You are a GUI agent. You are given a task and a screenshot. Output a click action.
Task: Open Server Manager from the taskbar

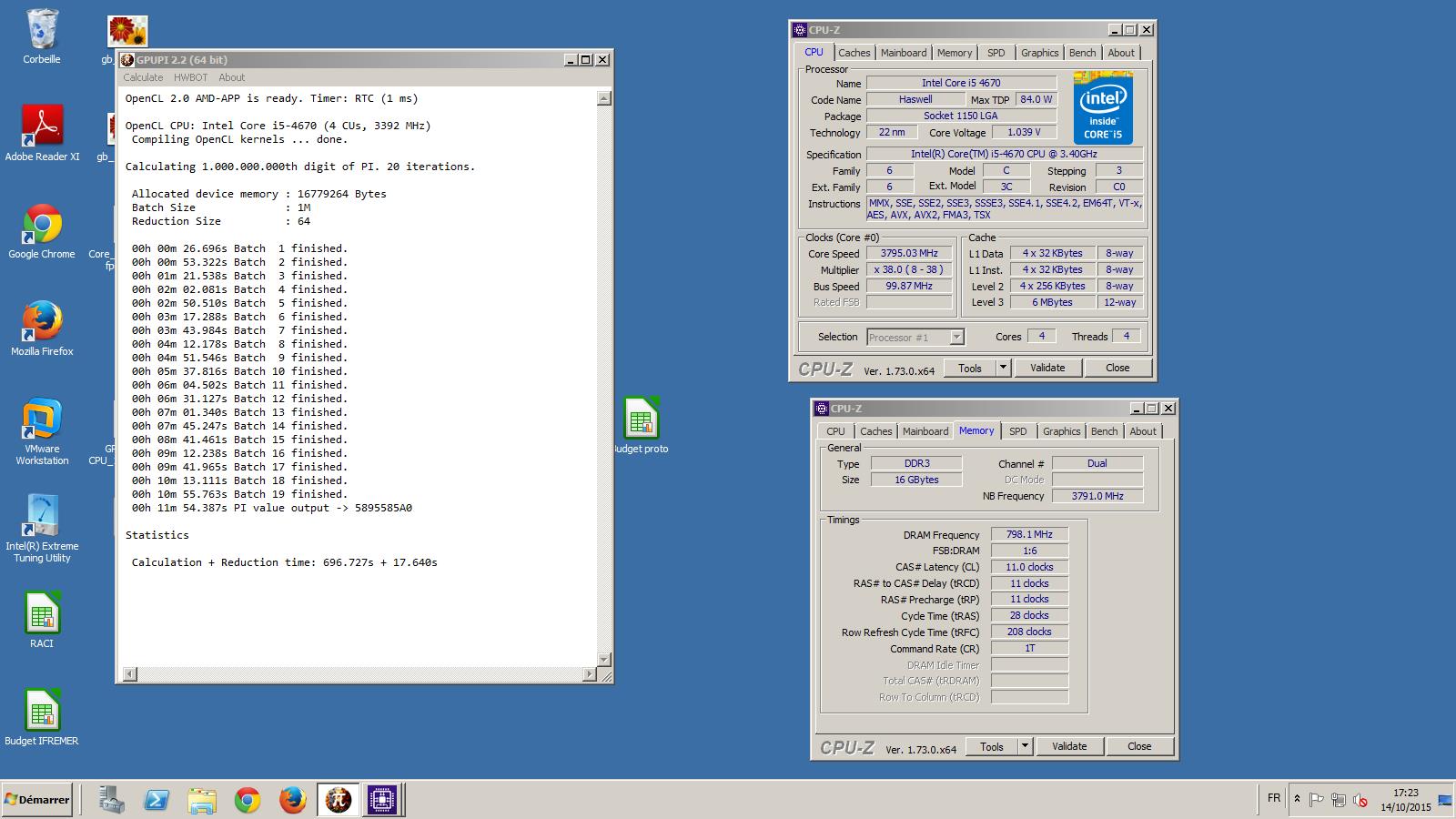(111, 800)
